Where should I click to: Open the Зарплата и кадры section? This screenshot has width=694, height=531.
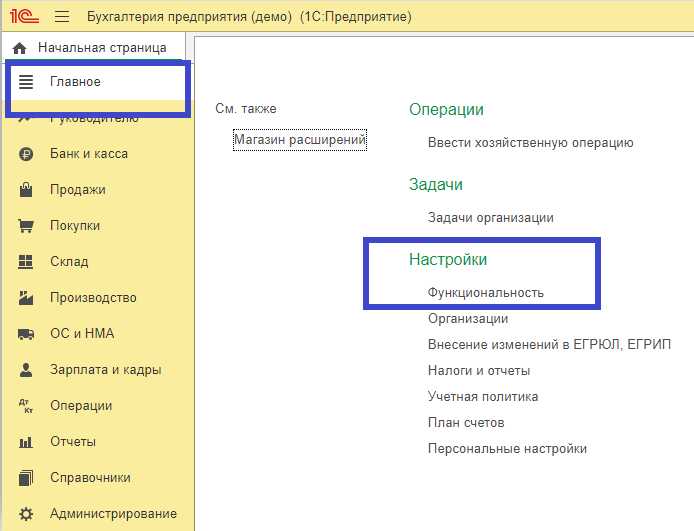(x=105, y=369)
